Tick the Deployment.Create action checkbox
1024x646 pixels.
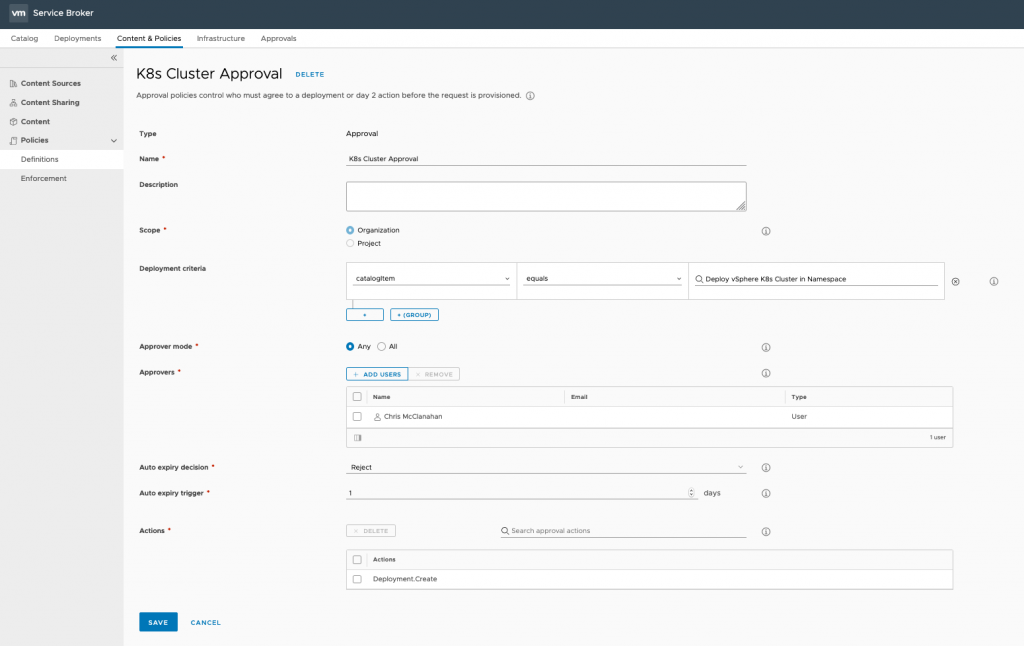357,579
